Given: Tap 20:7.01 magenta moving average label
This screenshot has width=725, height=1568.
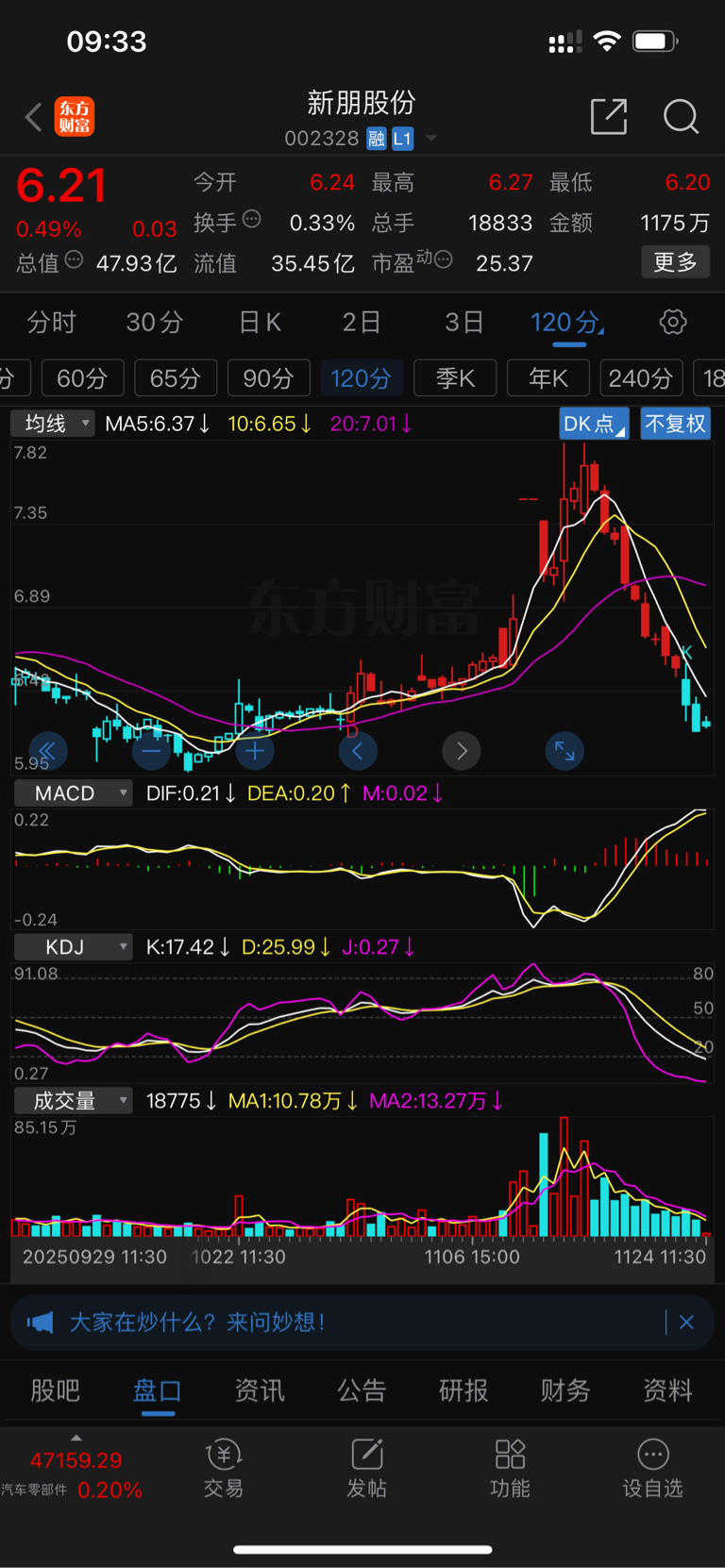Looking at the screenshot, I should tap(372, 425).
